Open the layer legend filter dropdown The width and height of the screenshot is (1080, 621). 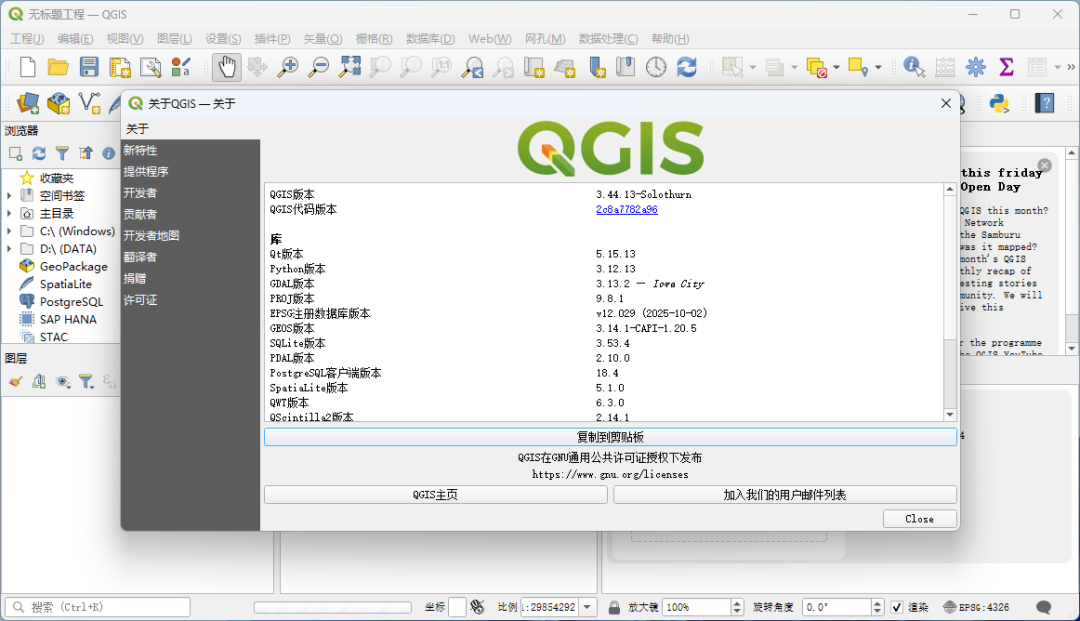point(86,381)
